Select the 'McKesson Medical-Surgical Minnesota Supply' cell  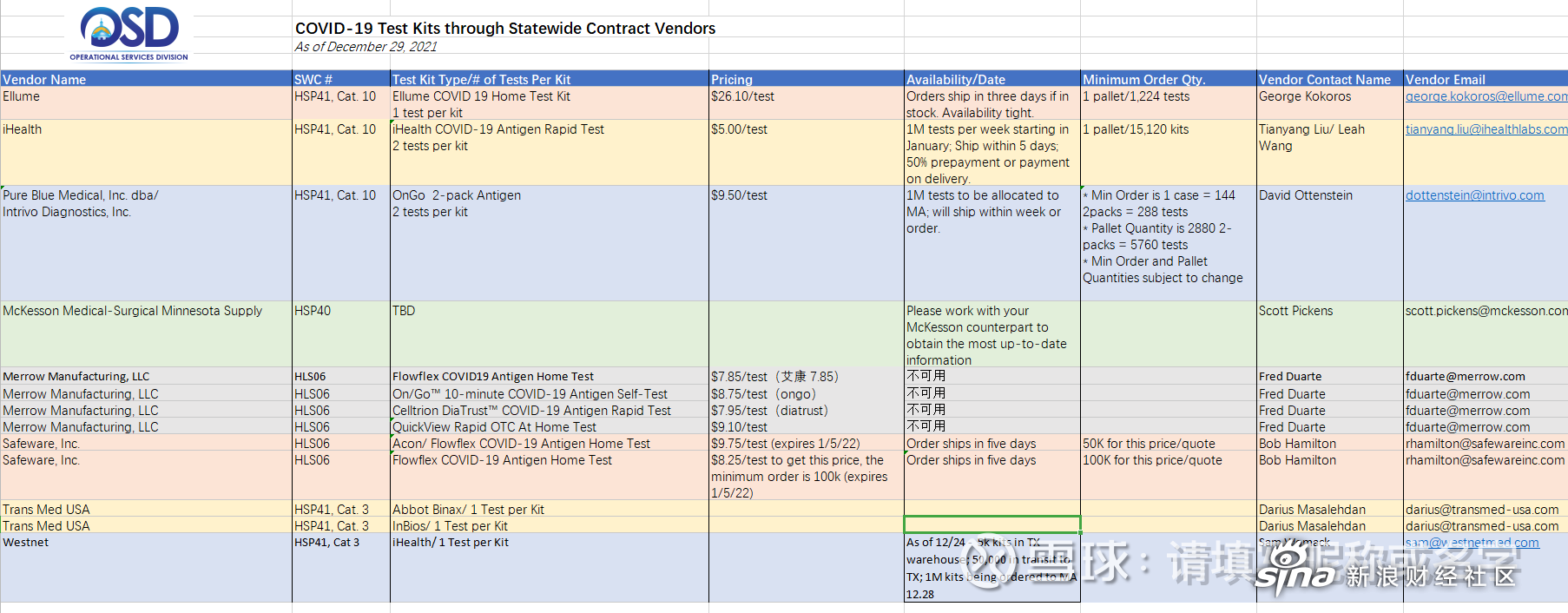coord(146,334)
